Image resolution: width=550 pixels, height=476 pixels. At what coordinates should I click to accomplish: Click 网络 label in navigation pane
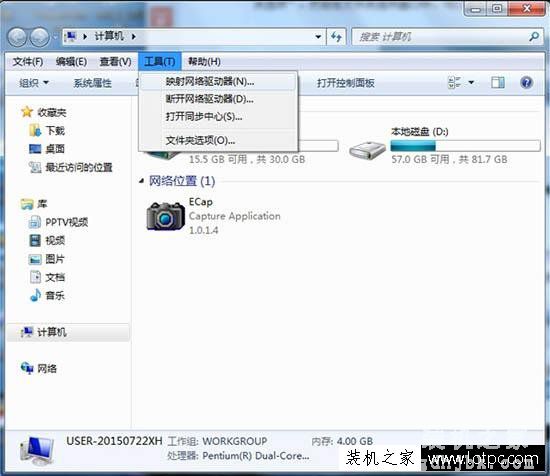pyautogui.click(x=47, y=368)
